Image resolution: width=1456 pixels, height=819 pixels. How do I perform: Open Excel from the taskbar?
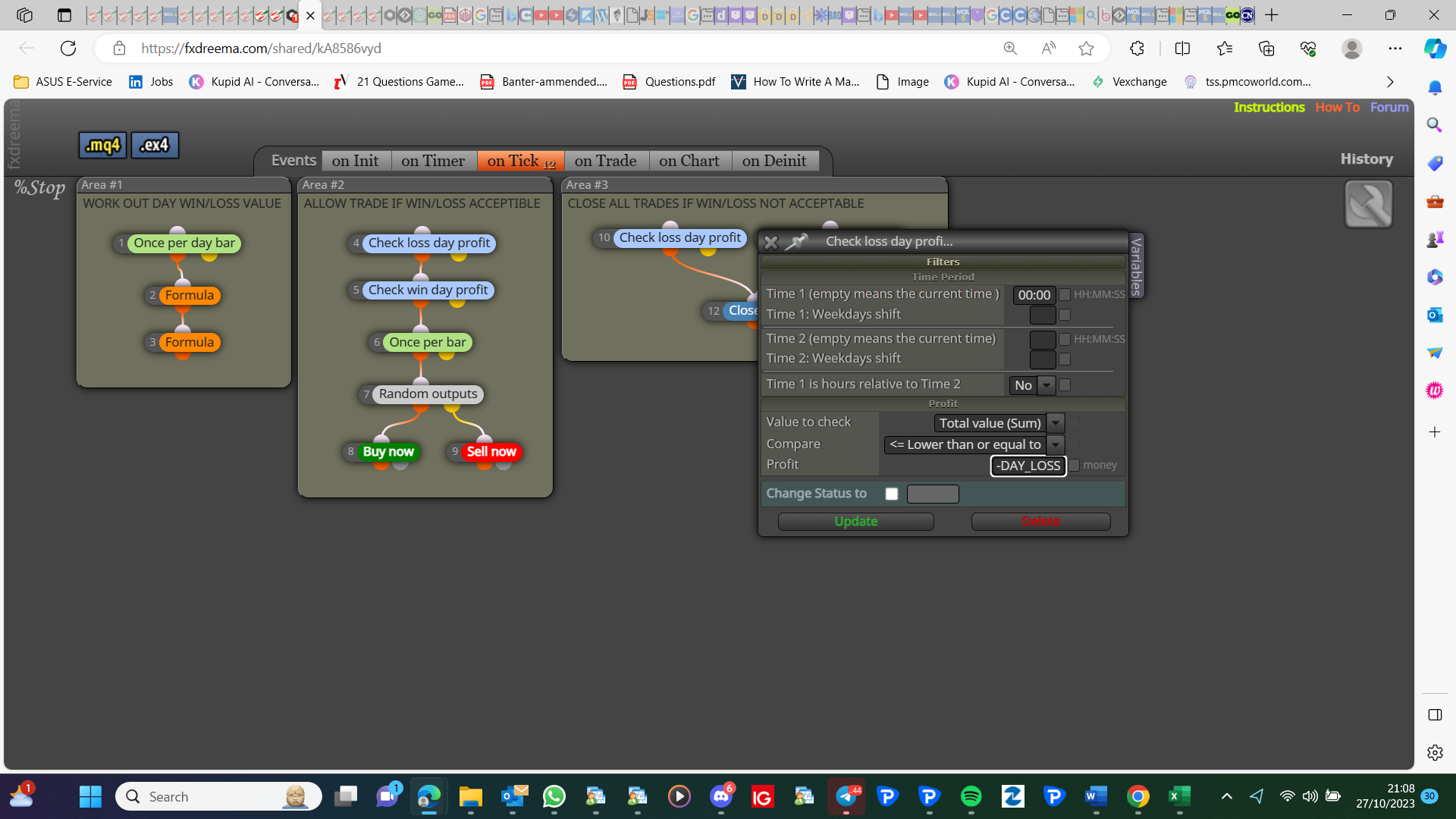(1179, 796)
